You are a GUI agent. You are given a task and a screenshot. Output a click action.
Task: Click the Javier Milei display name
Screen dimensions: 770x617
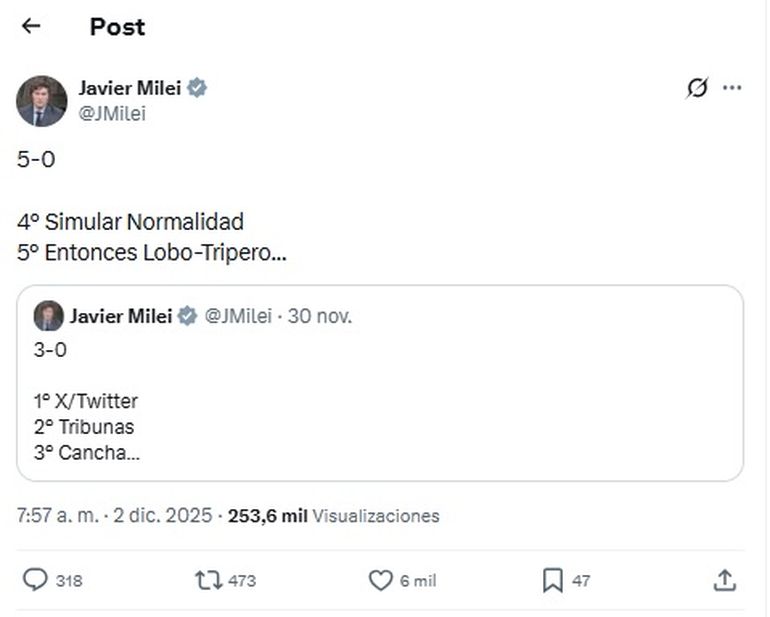click(130, 88)
